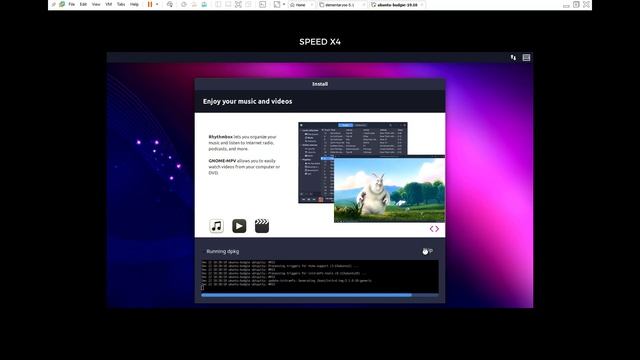Click the orange pause VM button
The image size is (640, 360).
150,4
